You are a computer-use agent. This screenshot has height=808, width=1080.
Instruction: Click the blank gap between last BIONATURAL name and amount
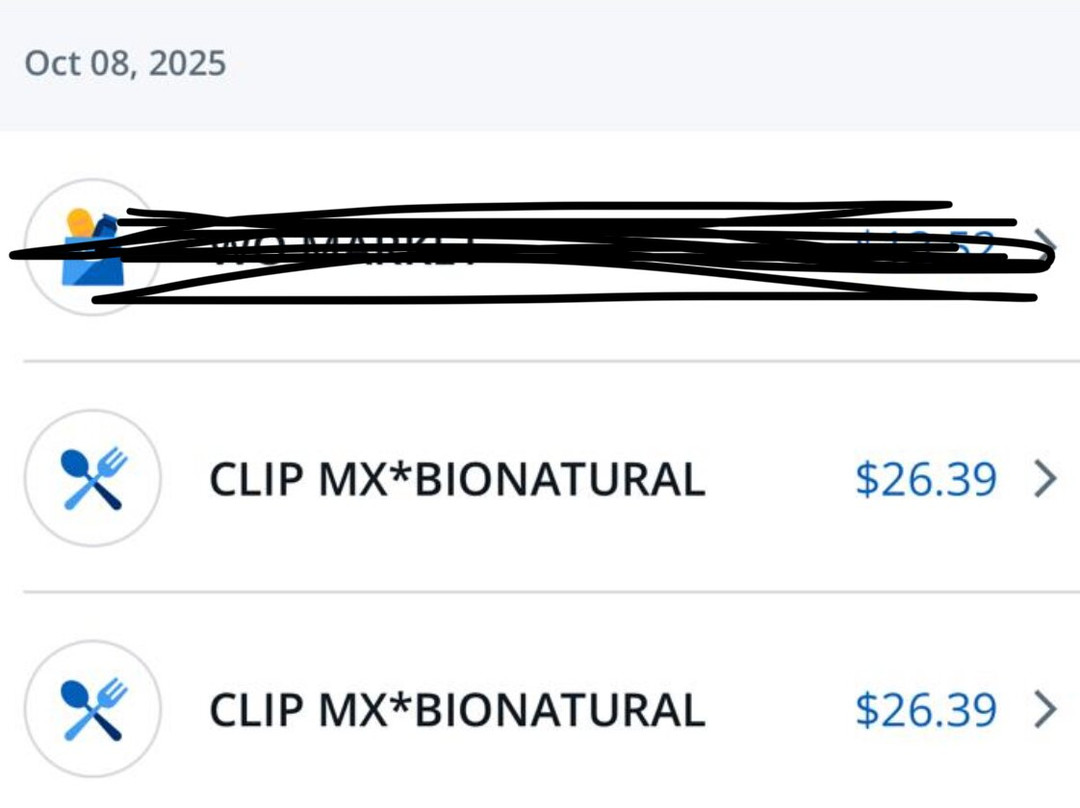pyautogui.click(x=780, y=710)
